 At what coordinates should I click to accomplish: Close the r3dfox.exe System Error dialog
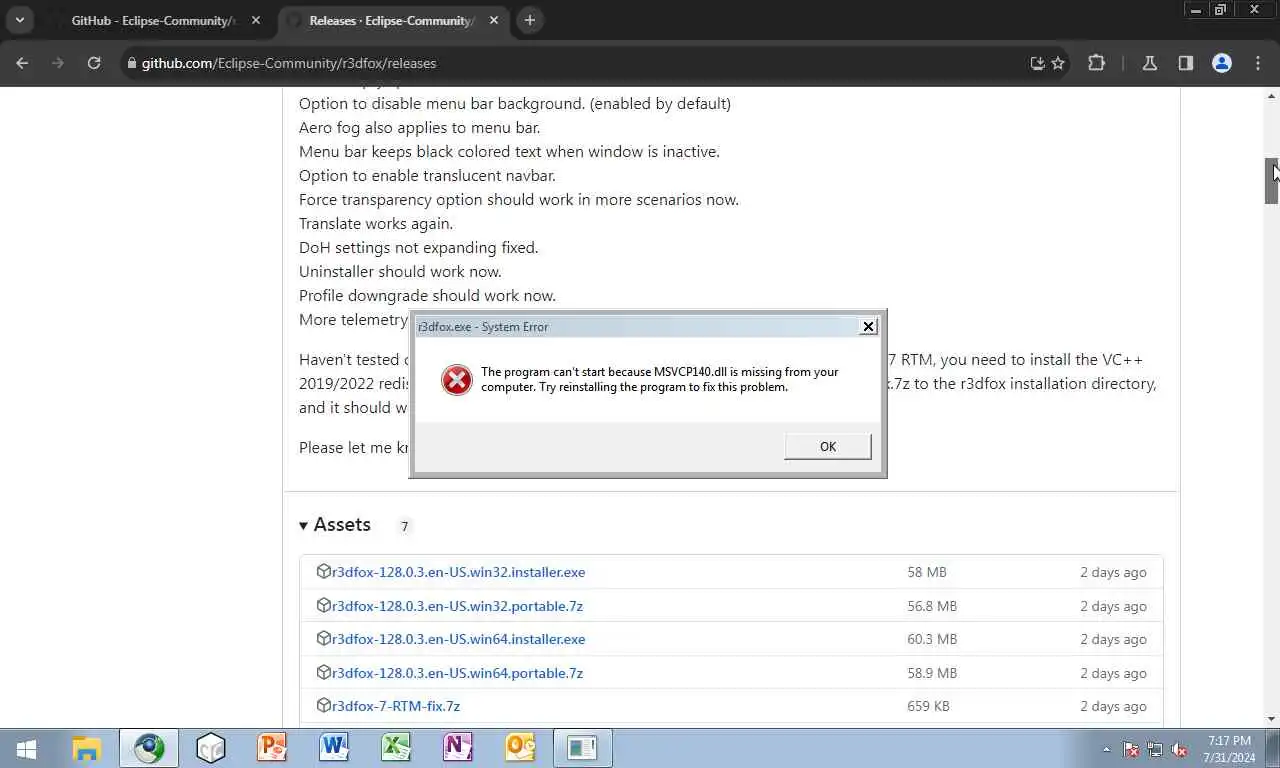click(868, 326)
